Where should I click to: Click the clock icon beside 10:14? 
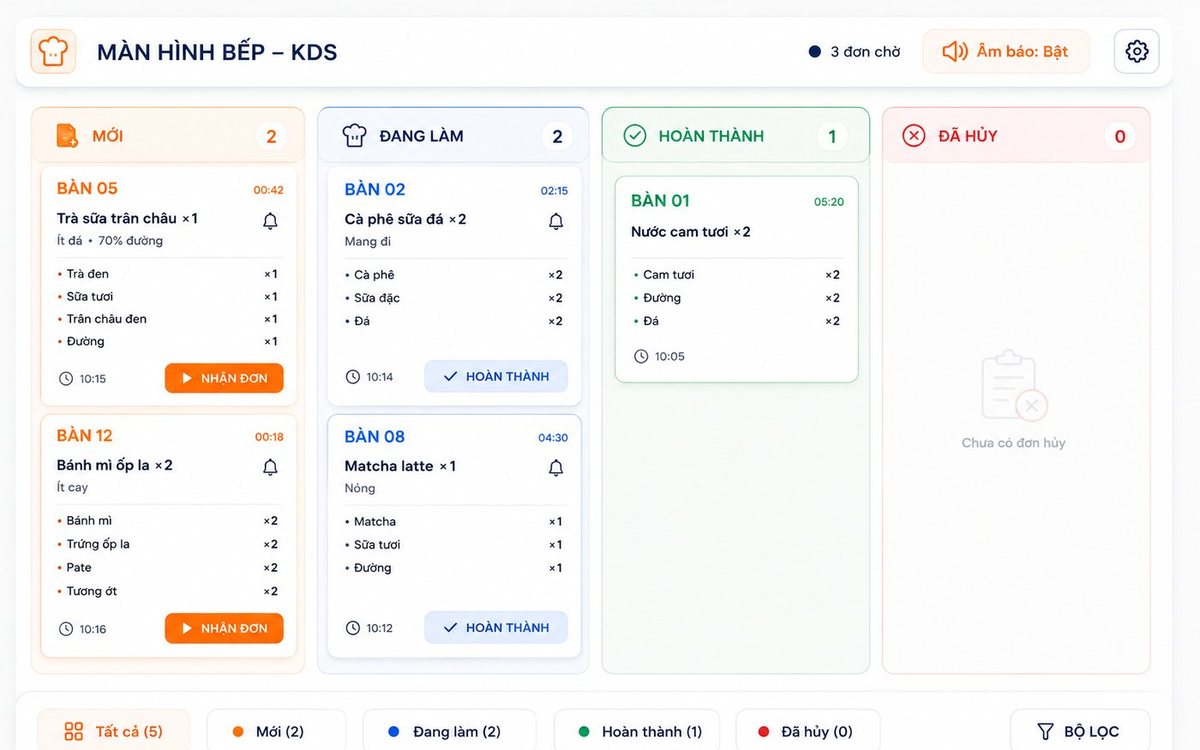(x=353, y=377)
